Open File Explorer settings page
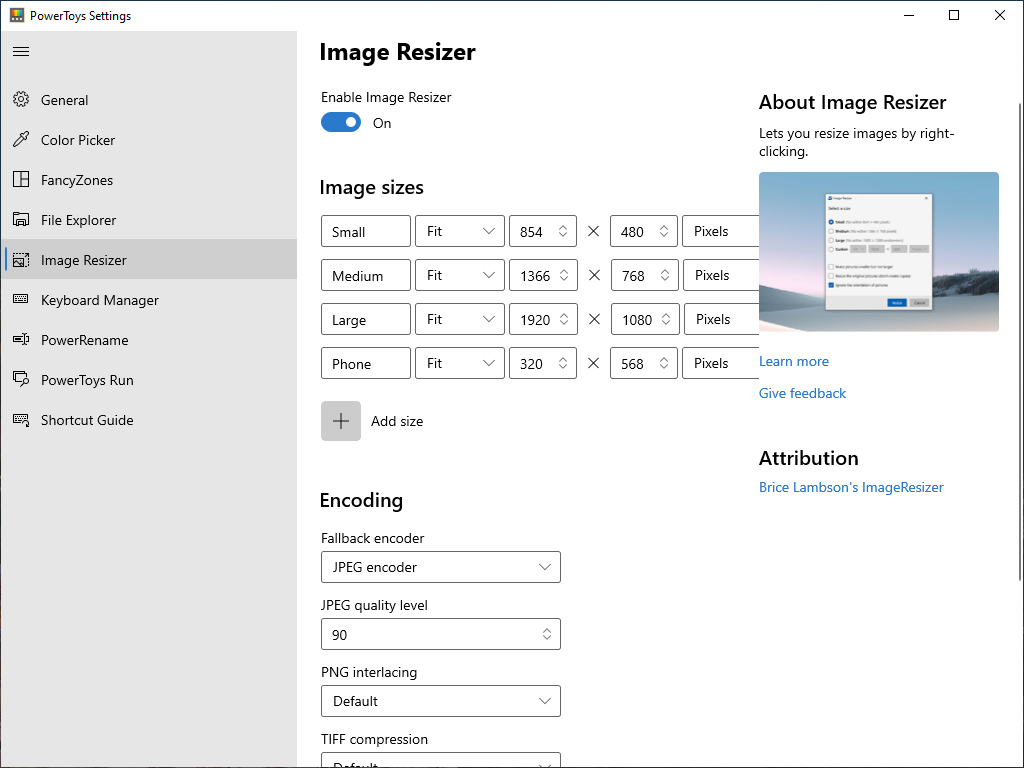 [149, 220]
